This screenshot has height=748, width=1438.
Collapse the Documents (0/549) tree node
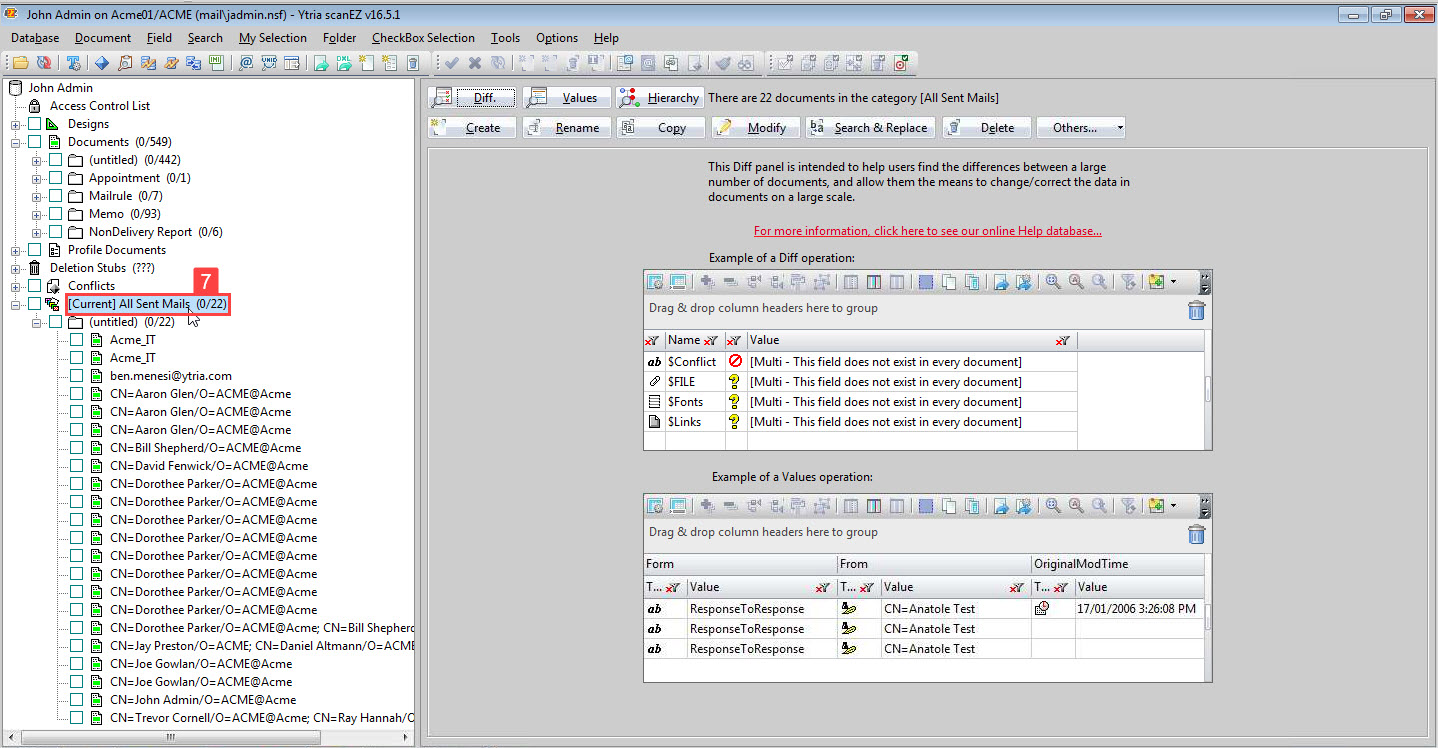click(16, 142)
